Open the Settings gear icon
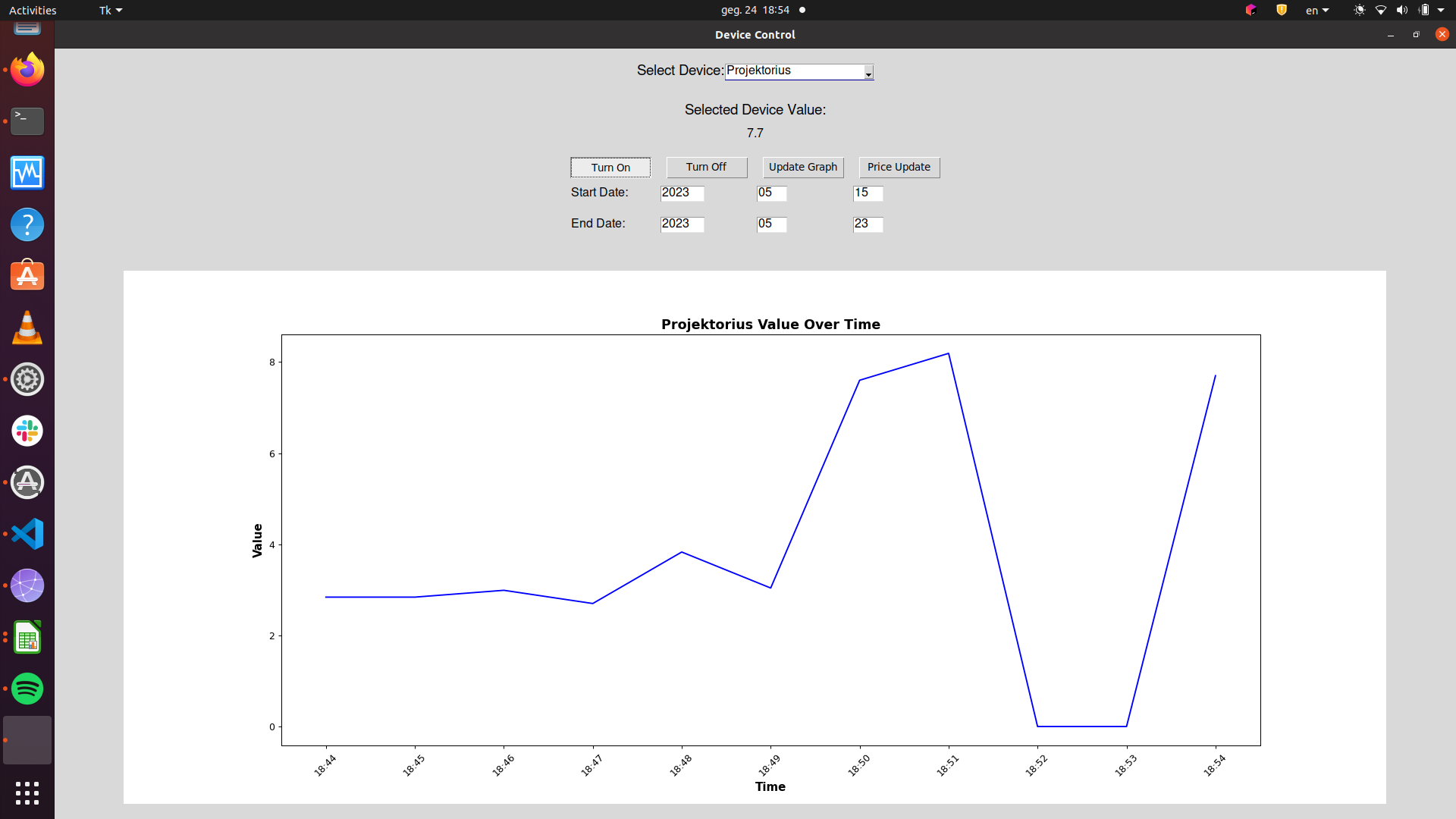1456x819 pixels. [27, 379]
